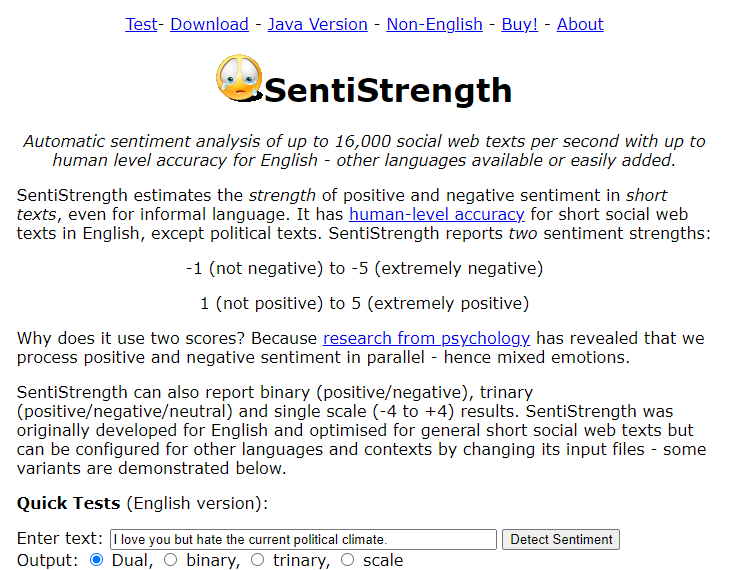Image resolution: width=732 pixels, height=570 pixels.
Task: Click the "-1 (not negative)" scale line
Action: click(364, 268)
